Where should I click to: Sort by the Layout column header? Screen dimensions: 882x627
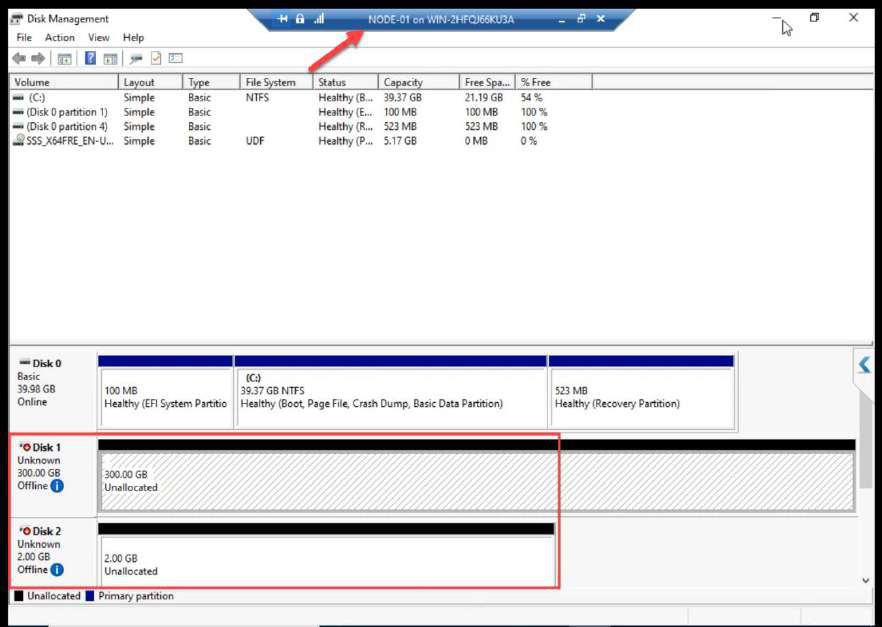[151, 82]
